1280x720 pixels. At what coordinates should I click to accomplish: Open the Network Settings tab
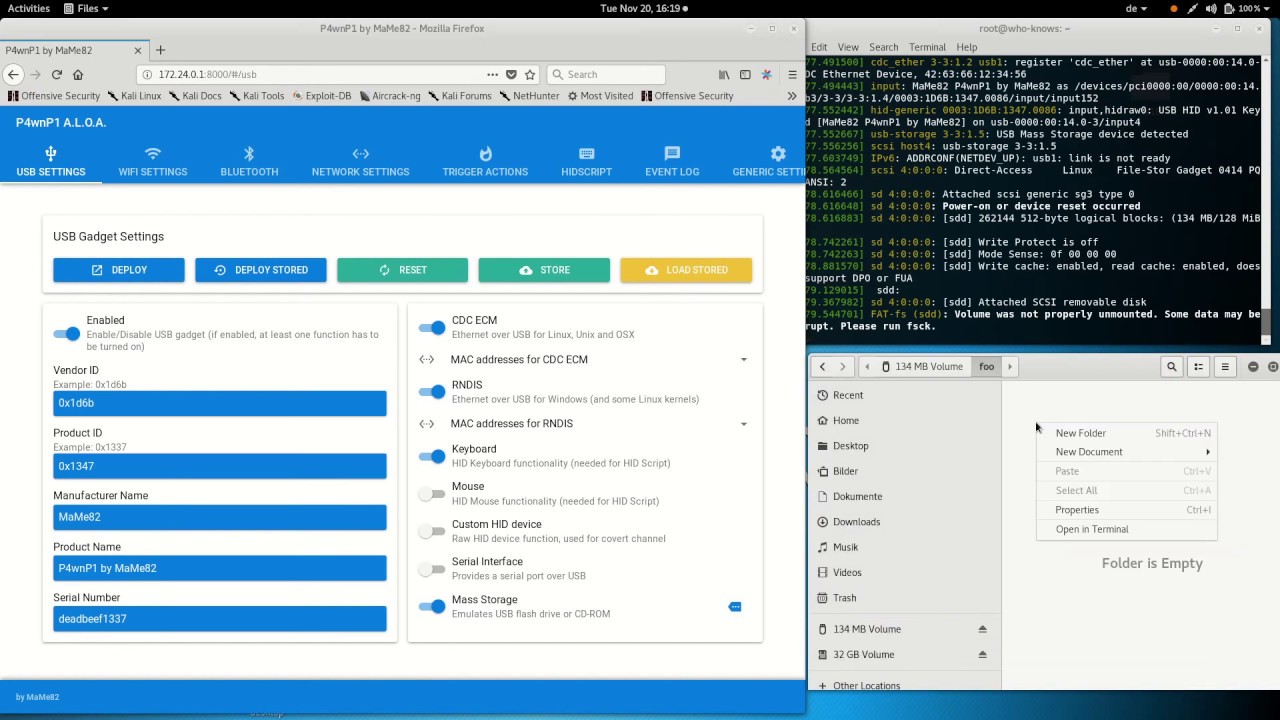(360, 162)
